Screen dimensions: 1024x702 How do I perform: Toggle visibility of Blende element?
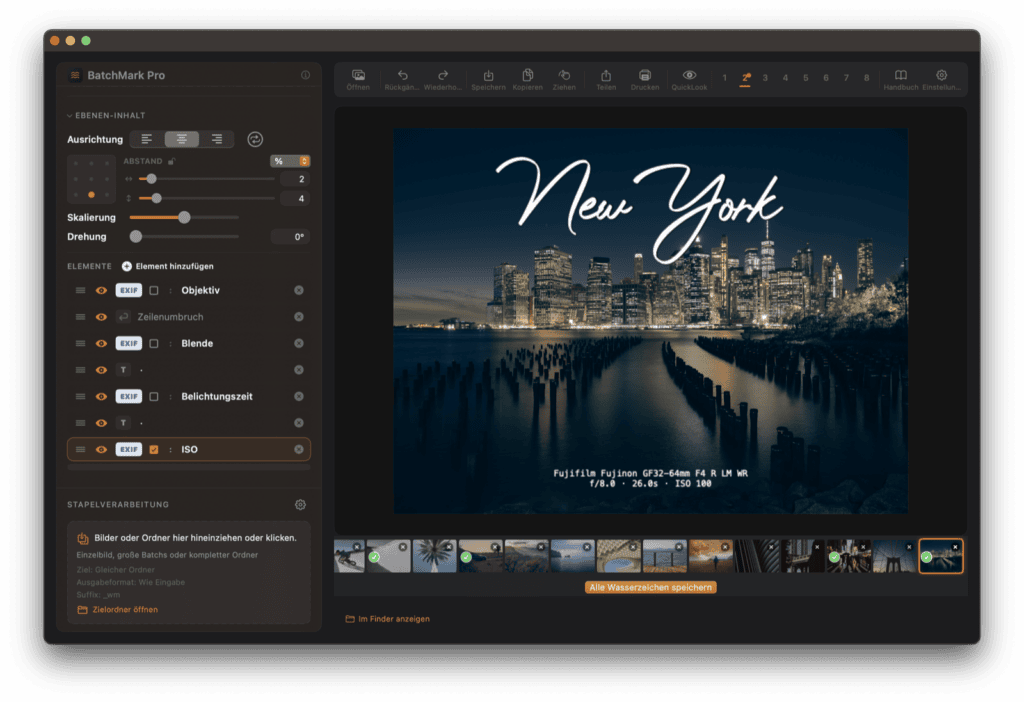point(101,343)
